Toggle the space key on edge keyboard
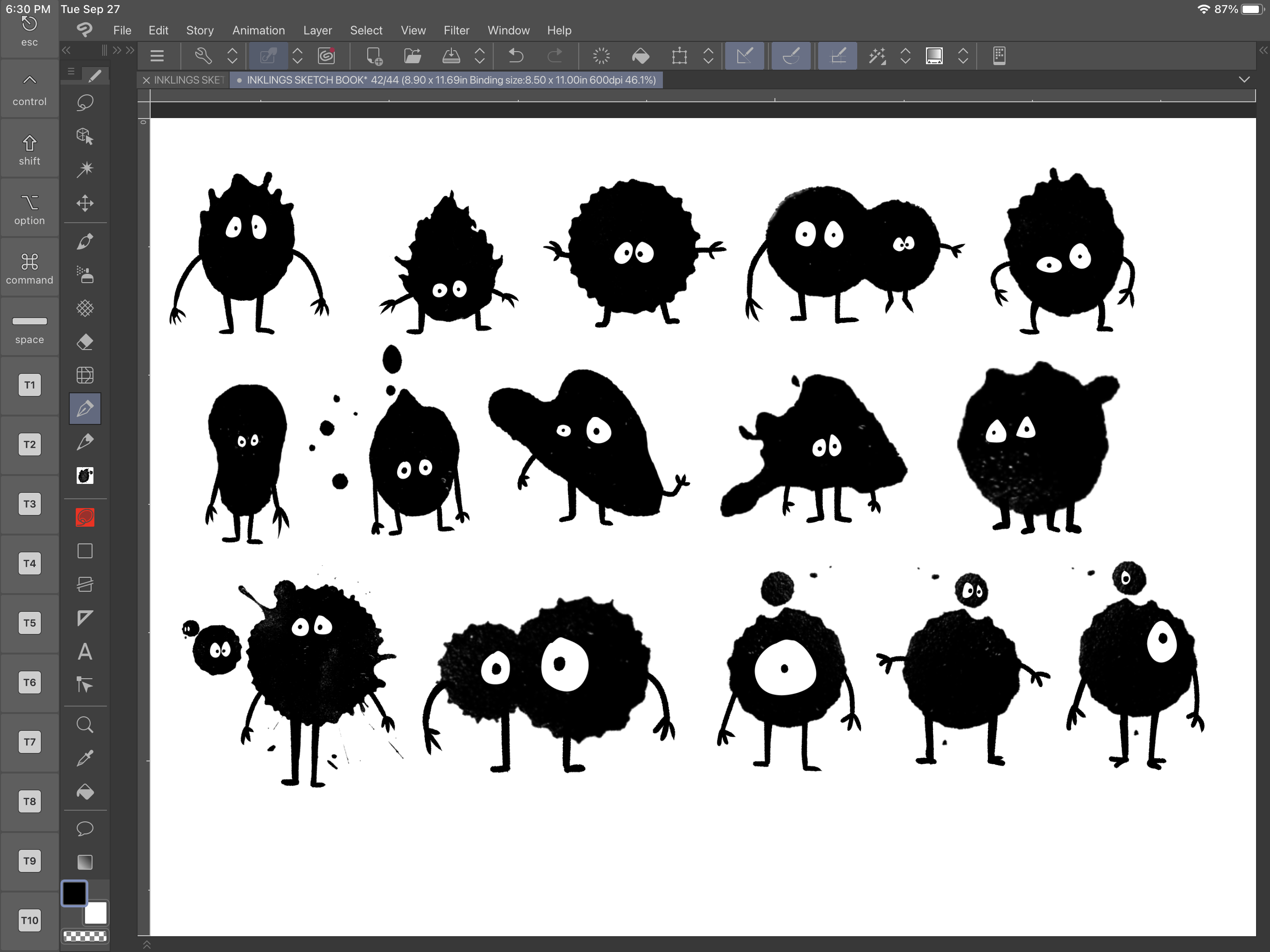 [29, 328]
